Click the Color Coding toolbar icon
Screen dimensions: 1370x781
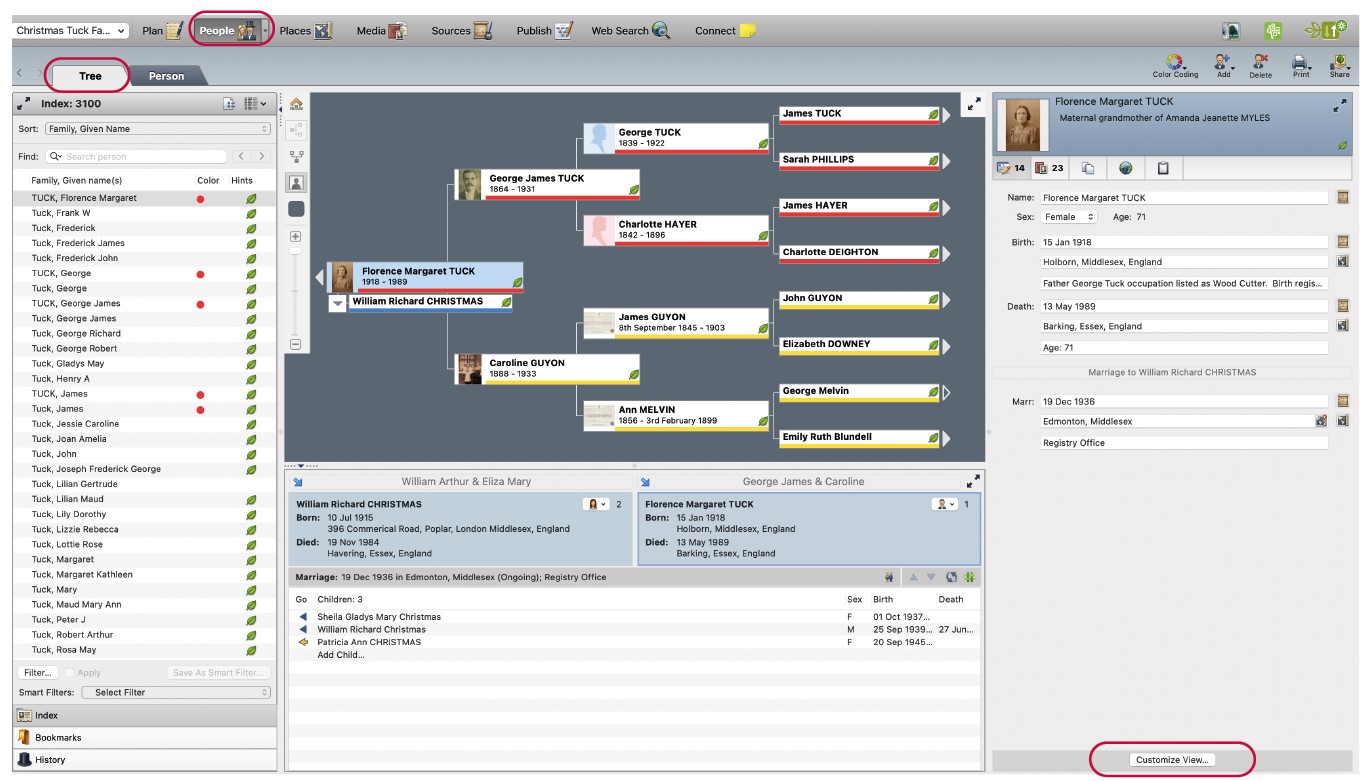click(x=1174, y=63)
